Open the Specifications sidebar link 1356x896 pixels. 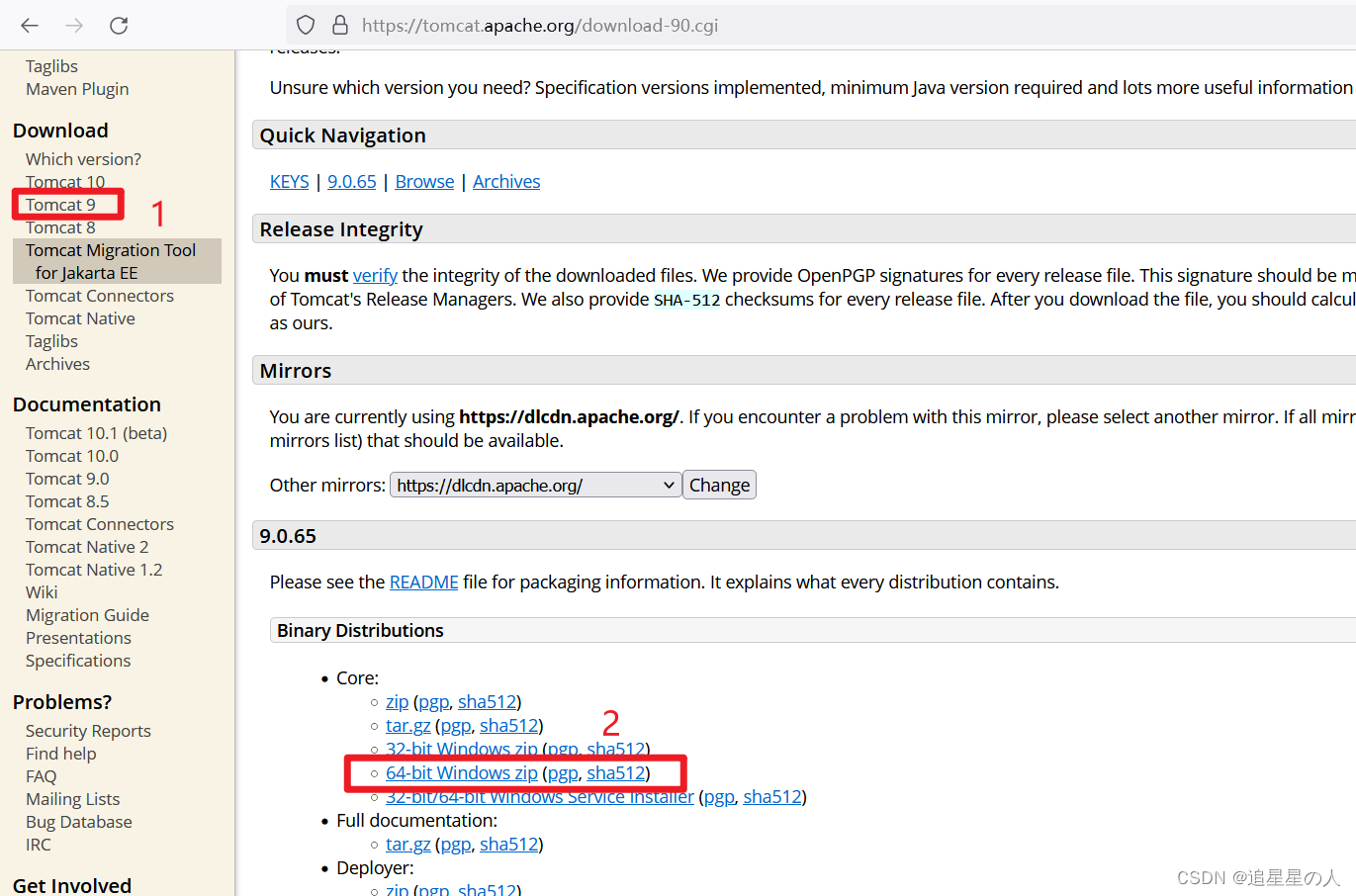point(78,661)
